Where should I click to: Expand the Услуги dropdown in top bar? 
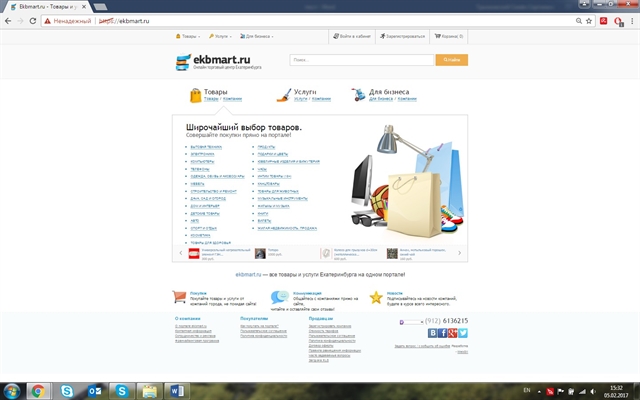pyautogui.click(x=220, y=36)
